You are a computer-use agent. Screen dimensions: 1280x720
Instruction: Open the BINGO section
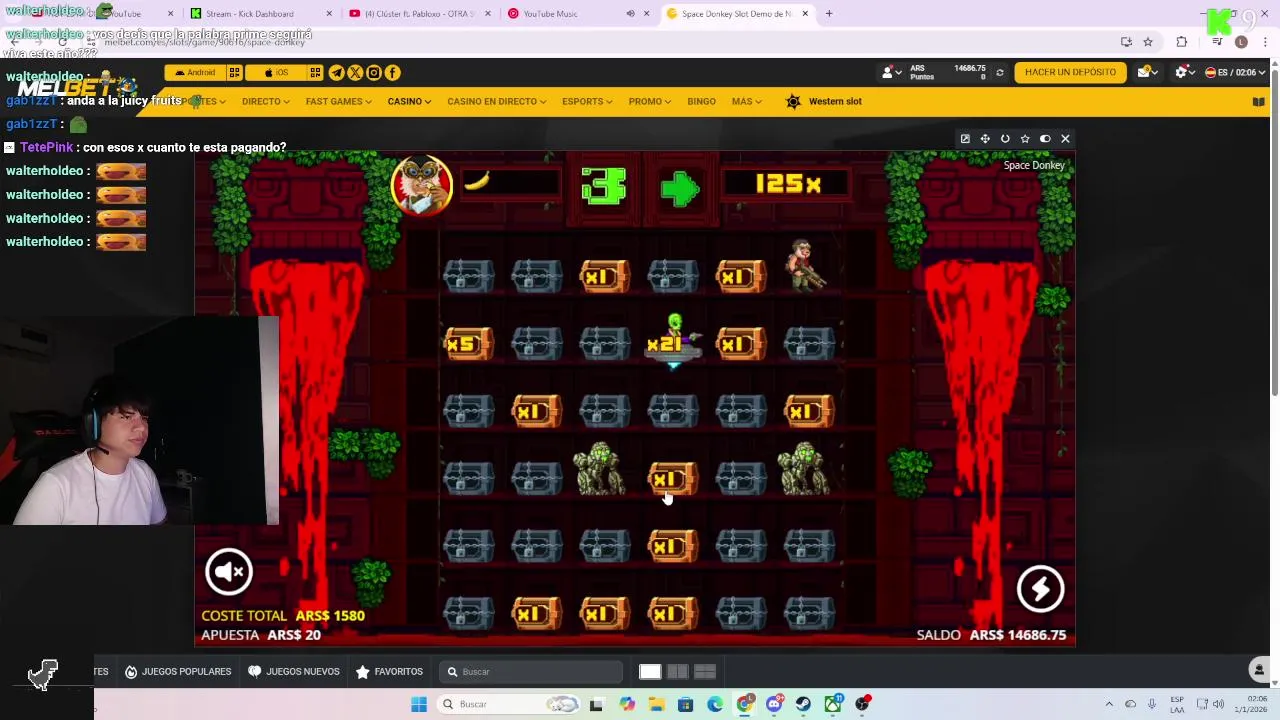click(701, 101)
